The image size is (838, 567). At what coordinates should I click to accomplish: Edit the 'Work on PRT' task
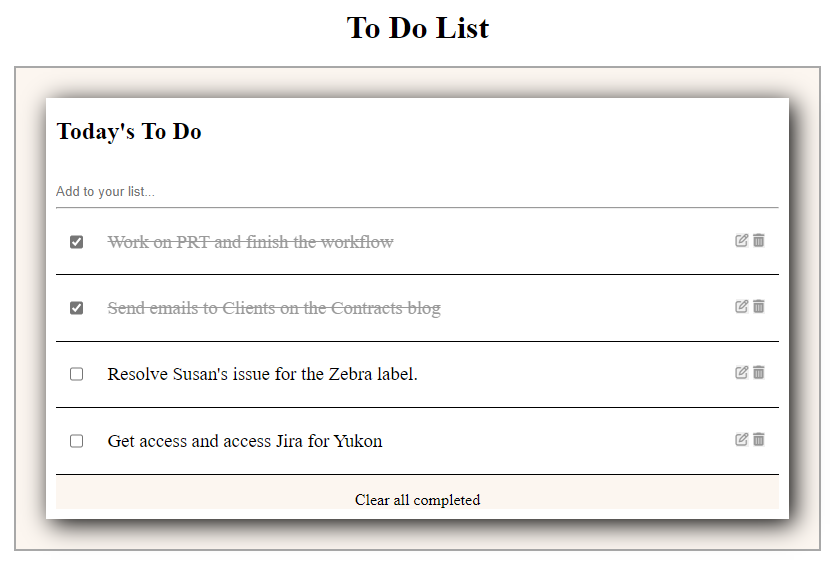(741, 240)
